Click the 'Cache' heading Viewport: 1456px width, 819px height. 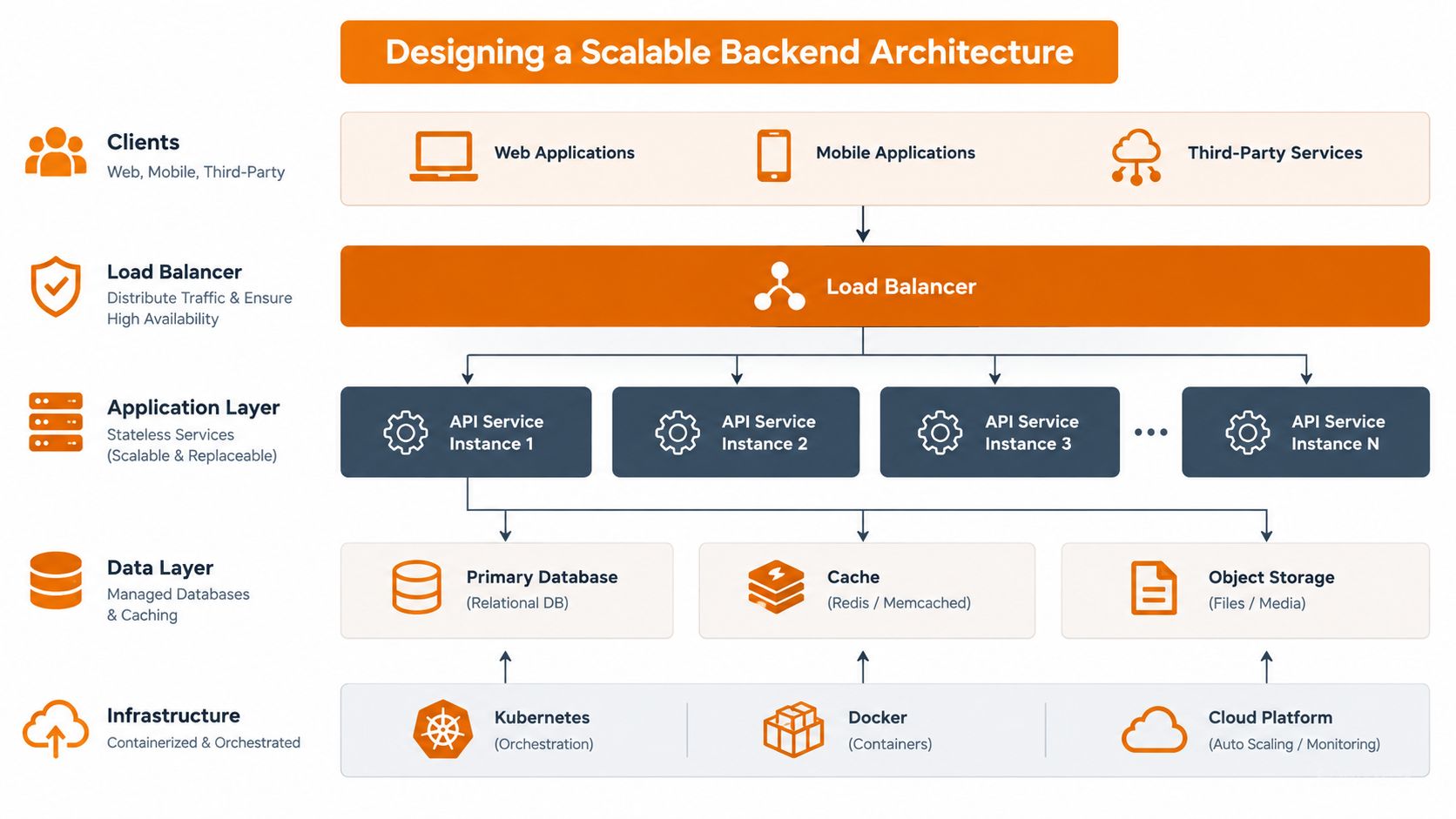coord(853,577)
